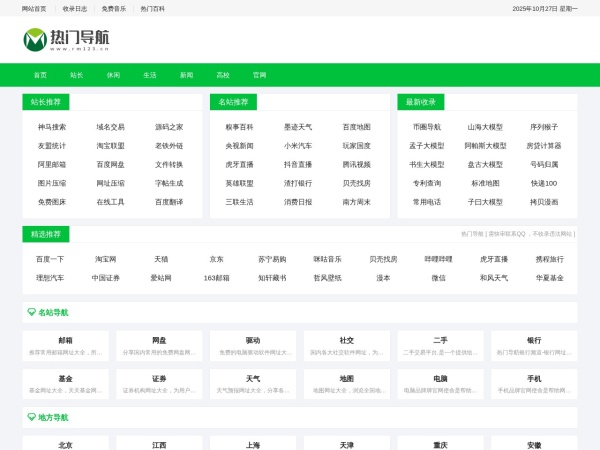Open 携程旅行 link
Screen dimensions: 600x450
[550, 259]
